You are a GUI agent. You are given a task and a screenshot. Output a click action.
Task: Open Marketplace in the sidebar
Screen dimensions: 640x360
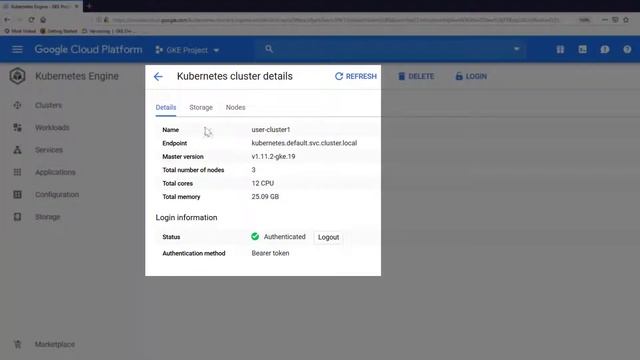coord(55,344)
